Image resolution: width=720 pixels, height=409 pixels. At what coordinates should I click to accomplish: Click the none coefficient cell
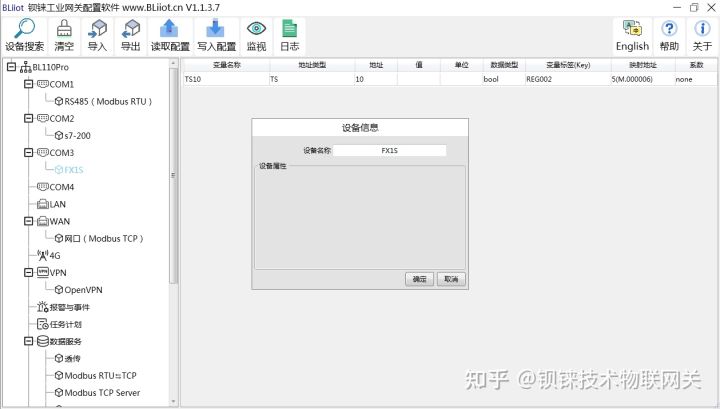click(x=696, y=79)
